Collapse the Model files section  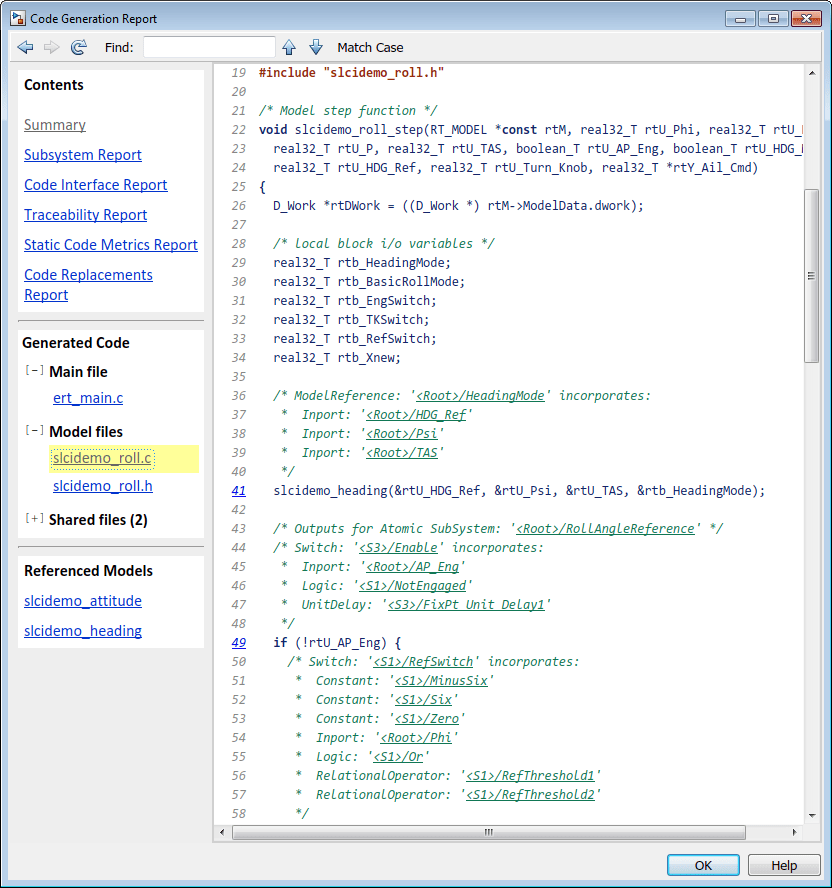[35, 430]
